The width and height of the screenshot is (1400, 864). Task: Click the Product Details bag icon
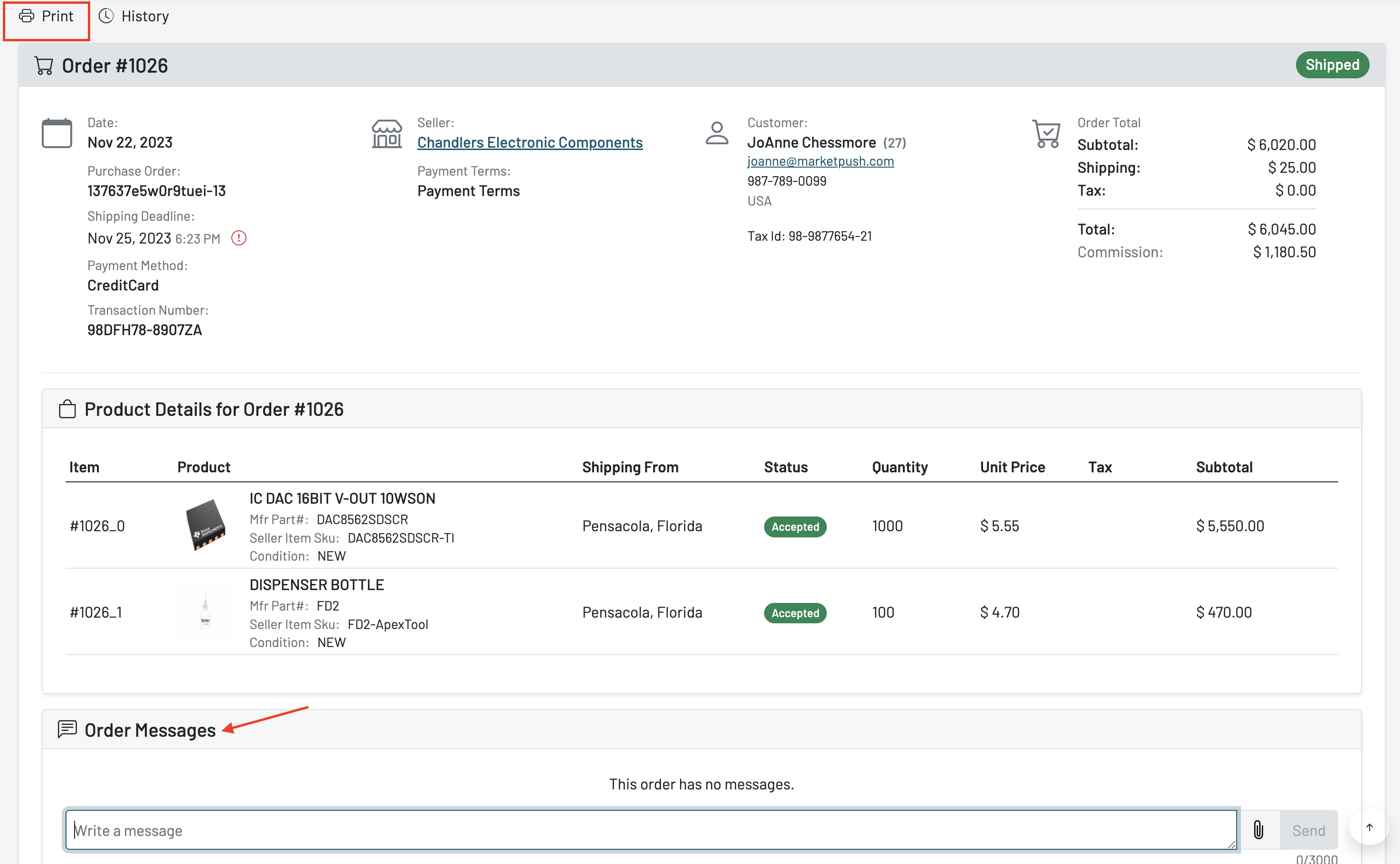click(x=67, y=409)
